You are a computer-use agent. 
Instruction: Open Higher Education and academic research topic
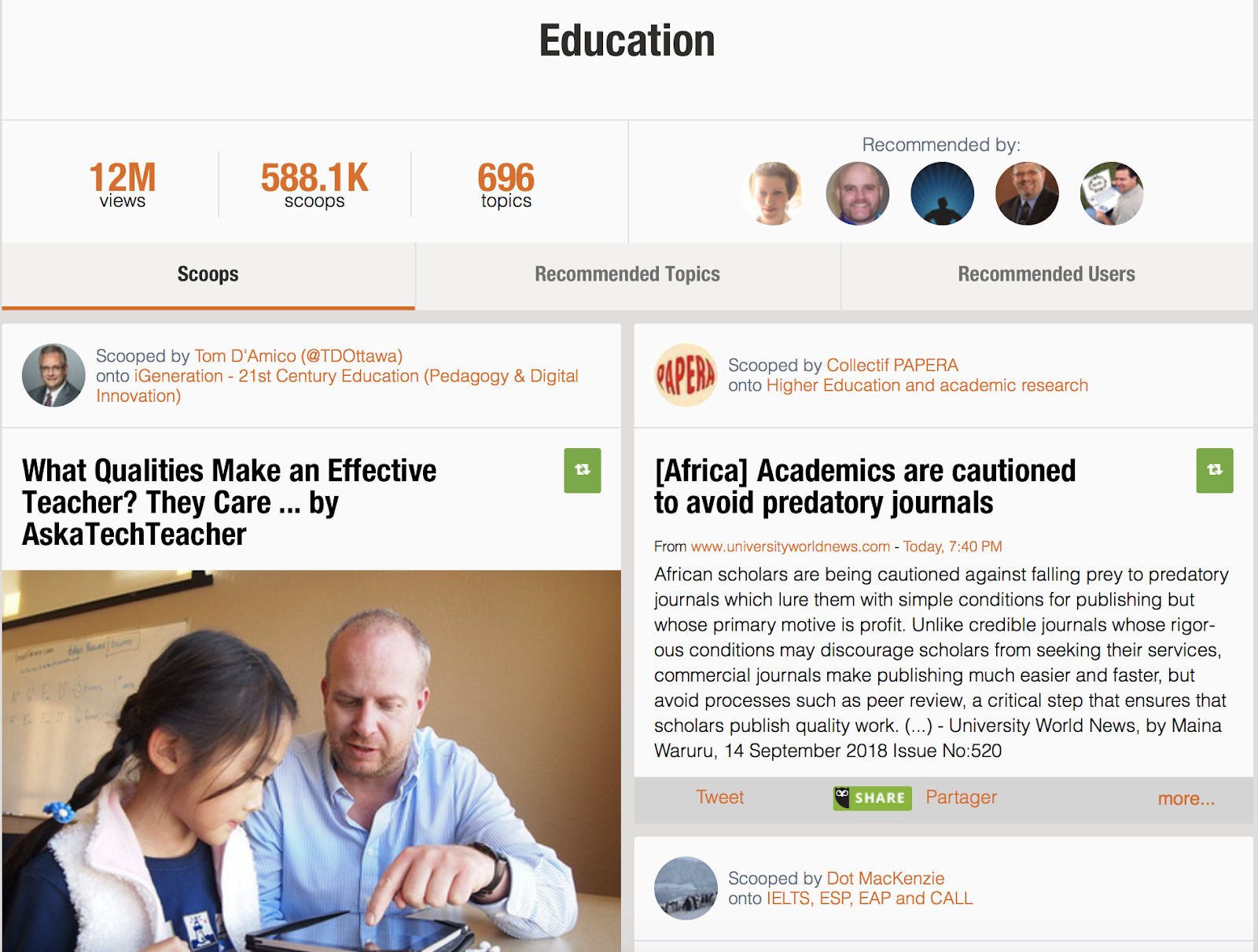pos(927,385)
